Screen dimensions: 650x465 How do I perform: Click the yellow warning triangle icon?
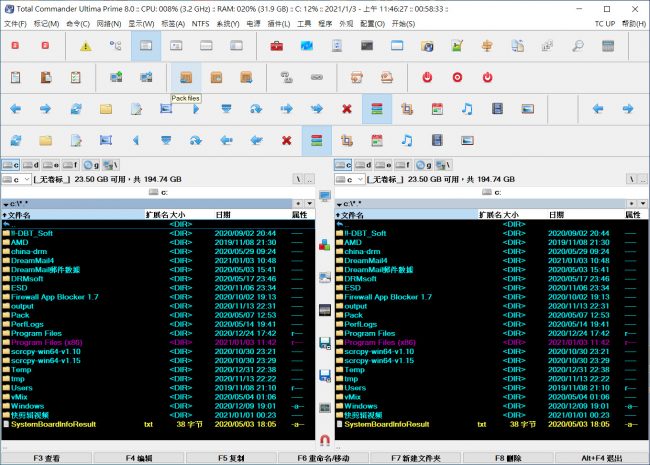click(86, 46)
